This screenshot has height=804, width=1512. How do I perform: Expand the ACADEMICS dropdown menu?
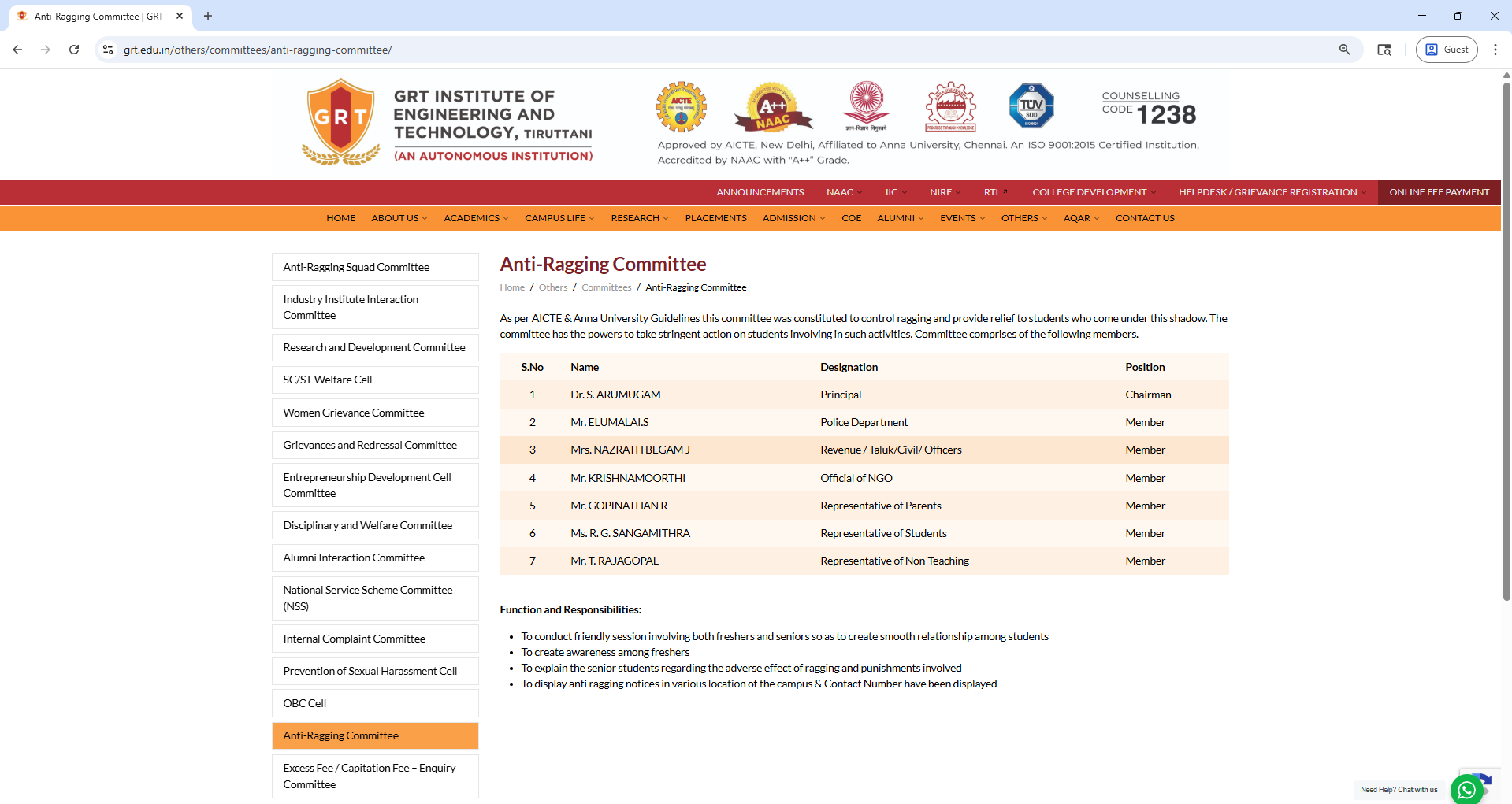point(475,218)
